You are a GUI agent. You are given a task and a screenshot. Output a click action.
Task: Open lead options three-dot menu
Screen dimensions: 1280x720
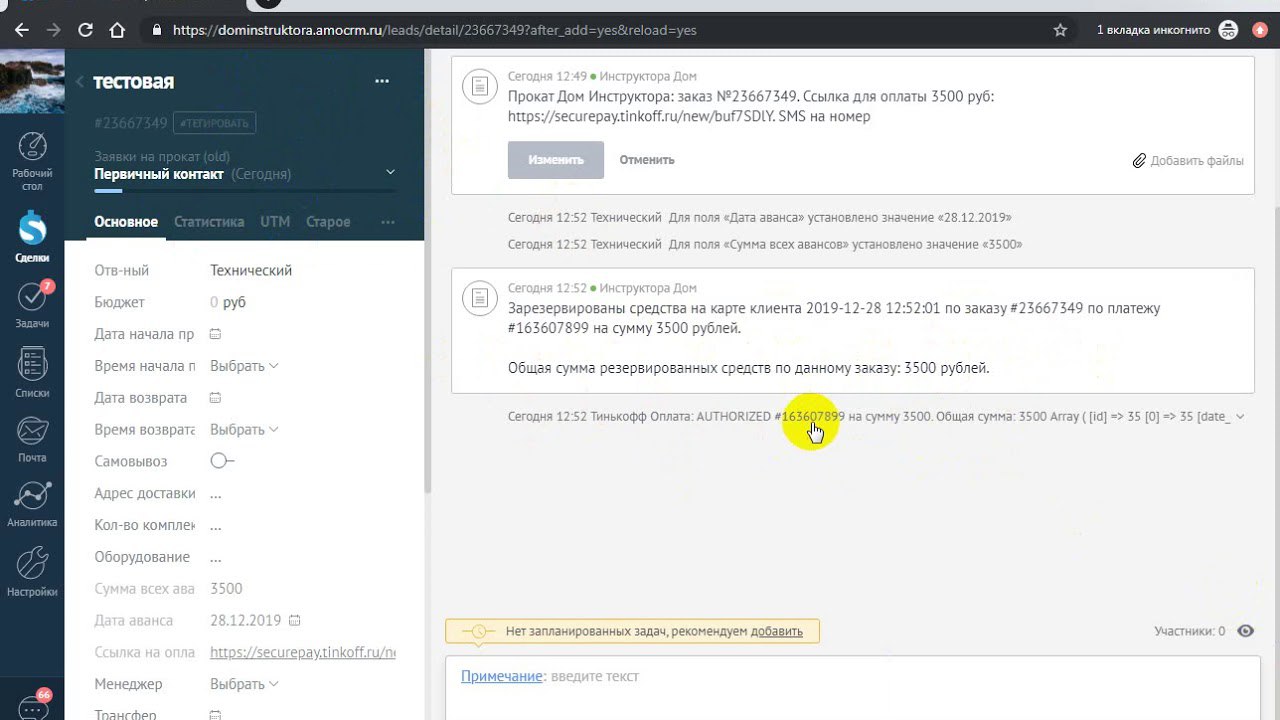pos(382,81)
